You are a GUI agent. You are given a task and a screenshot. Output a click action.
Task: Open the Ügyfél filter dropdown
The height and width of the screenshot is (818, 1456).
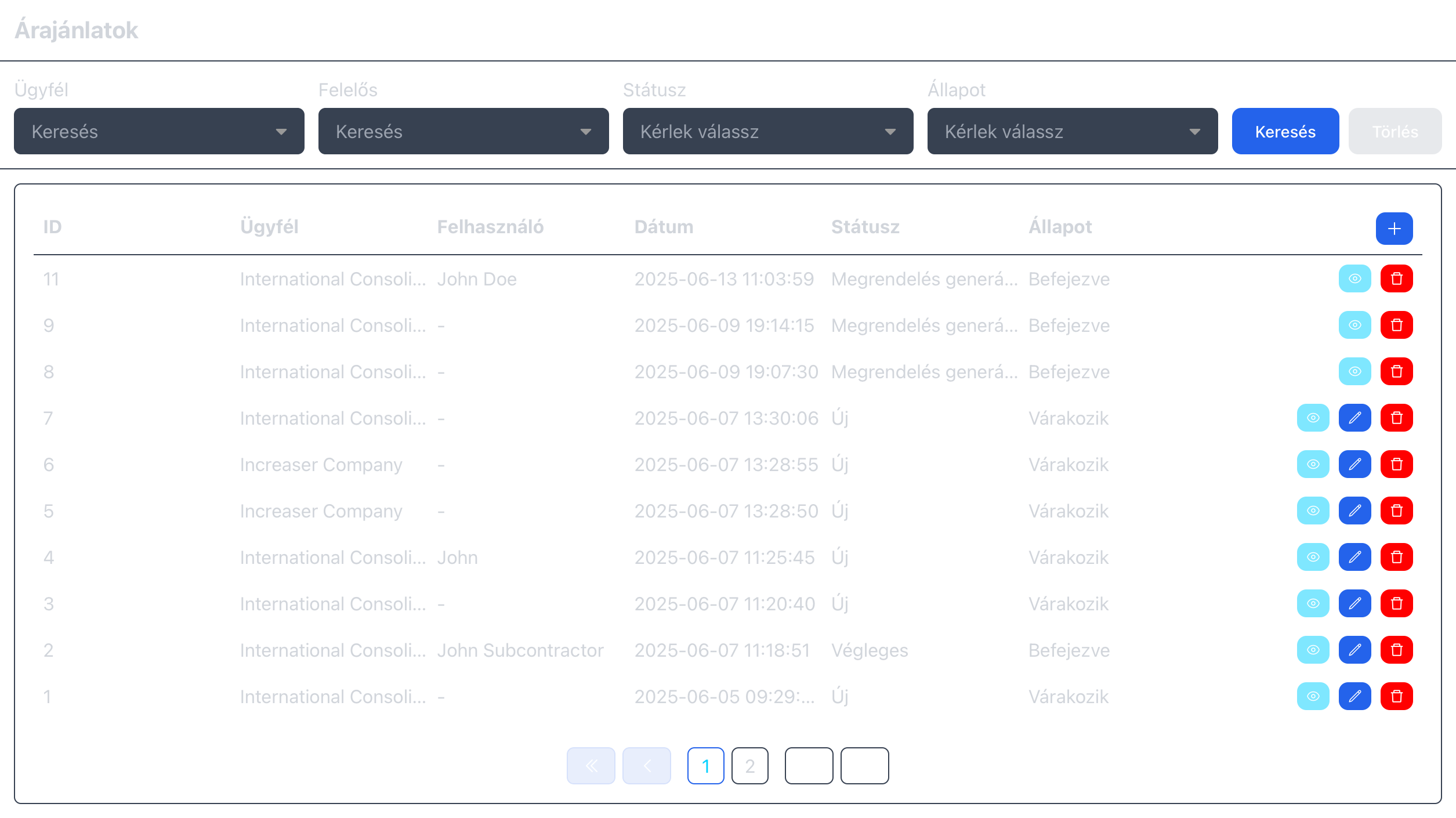159,132
